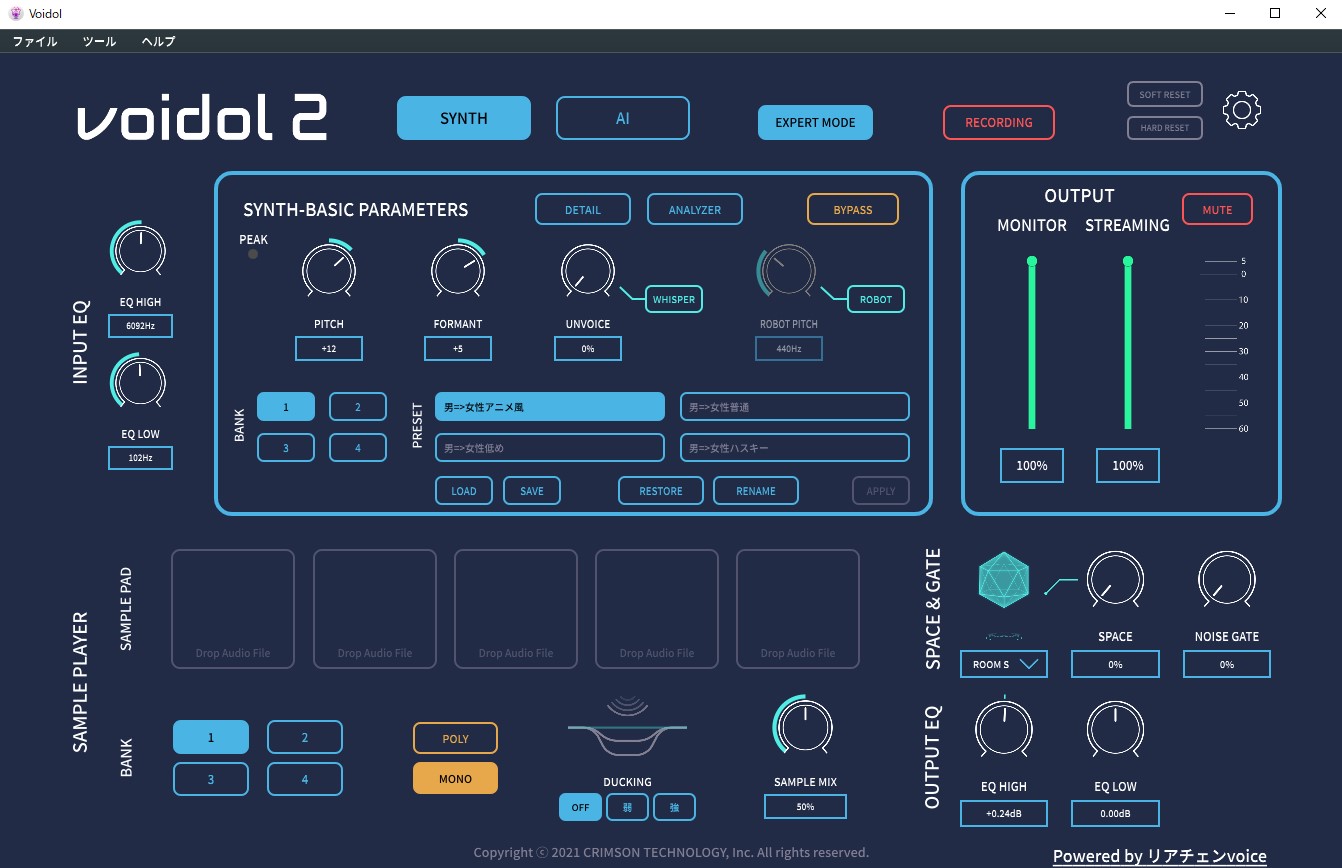Screen dimensions: 1342x868
Task: Click the Output EQ HIGH knob
Action: click(x=1004, y=728)
